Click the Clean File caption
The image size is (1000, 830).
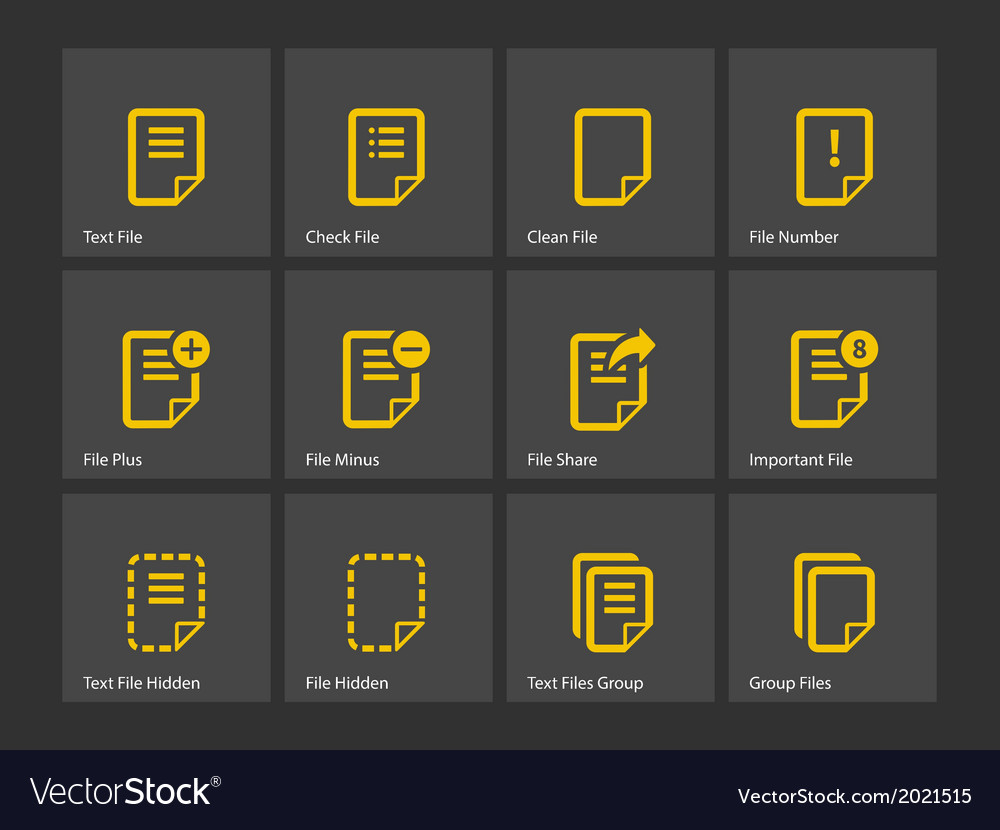coord(562,237)
